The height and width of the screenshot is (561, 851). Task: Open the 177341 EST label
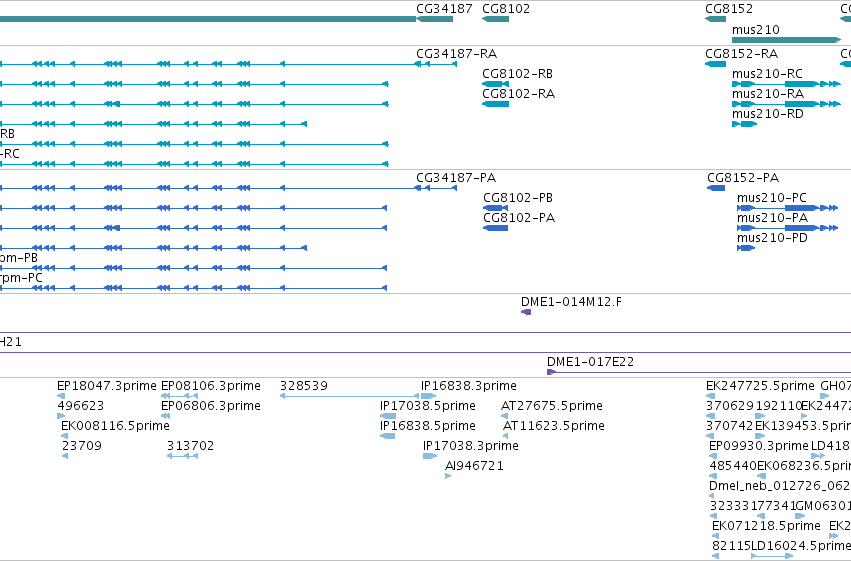click(772, 506)
